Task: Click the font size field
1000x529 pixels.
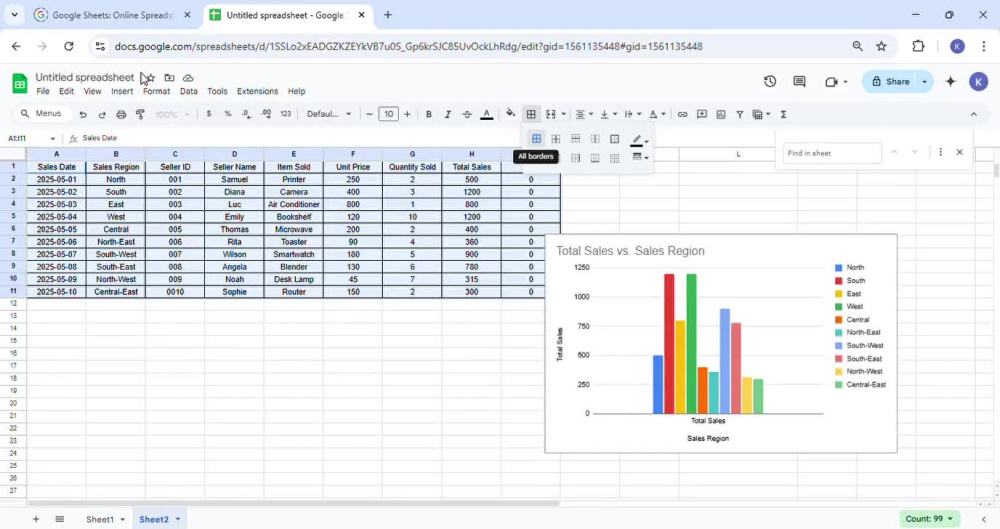Action: point(388,114)
